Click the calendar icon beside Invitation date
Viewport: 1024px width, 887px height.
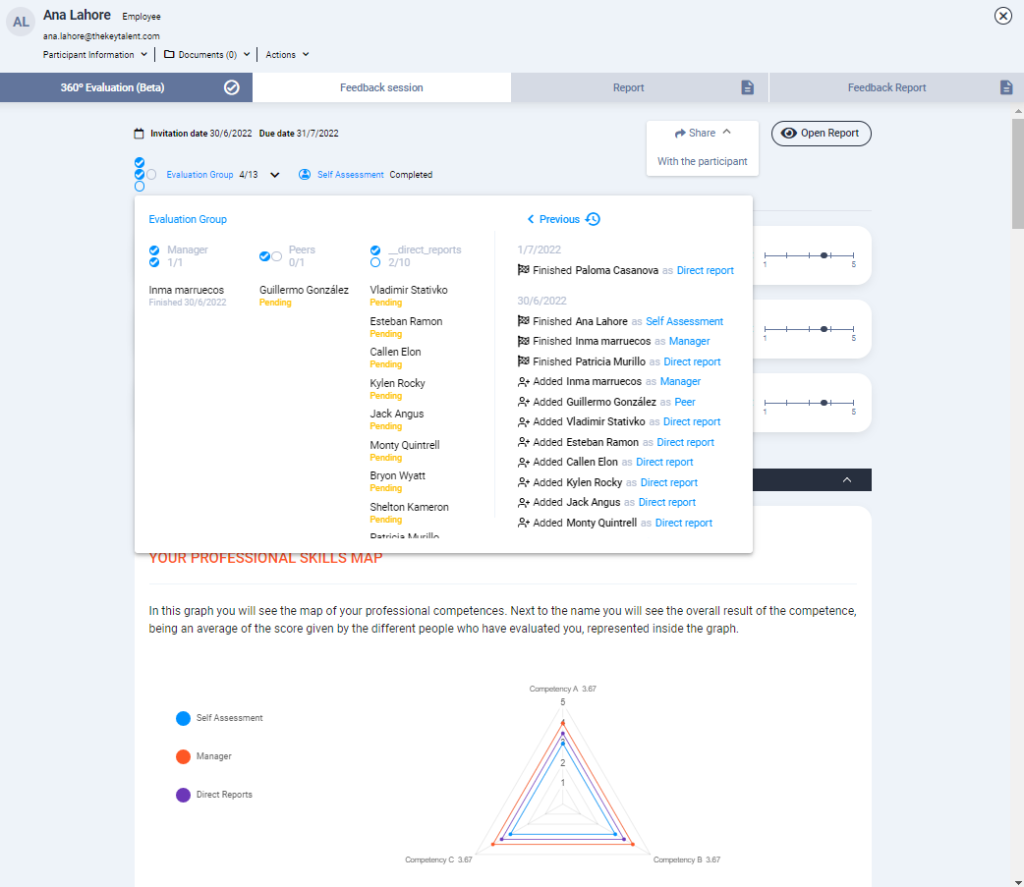(x=139, y=133)
